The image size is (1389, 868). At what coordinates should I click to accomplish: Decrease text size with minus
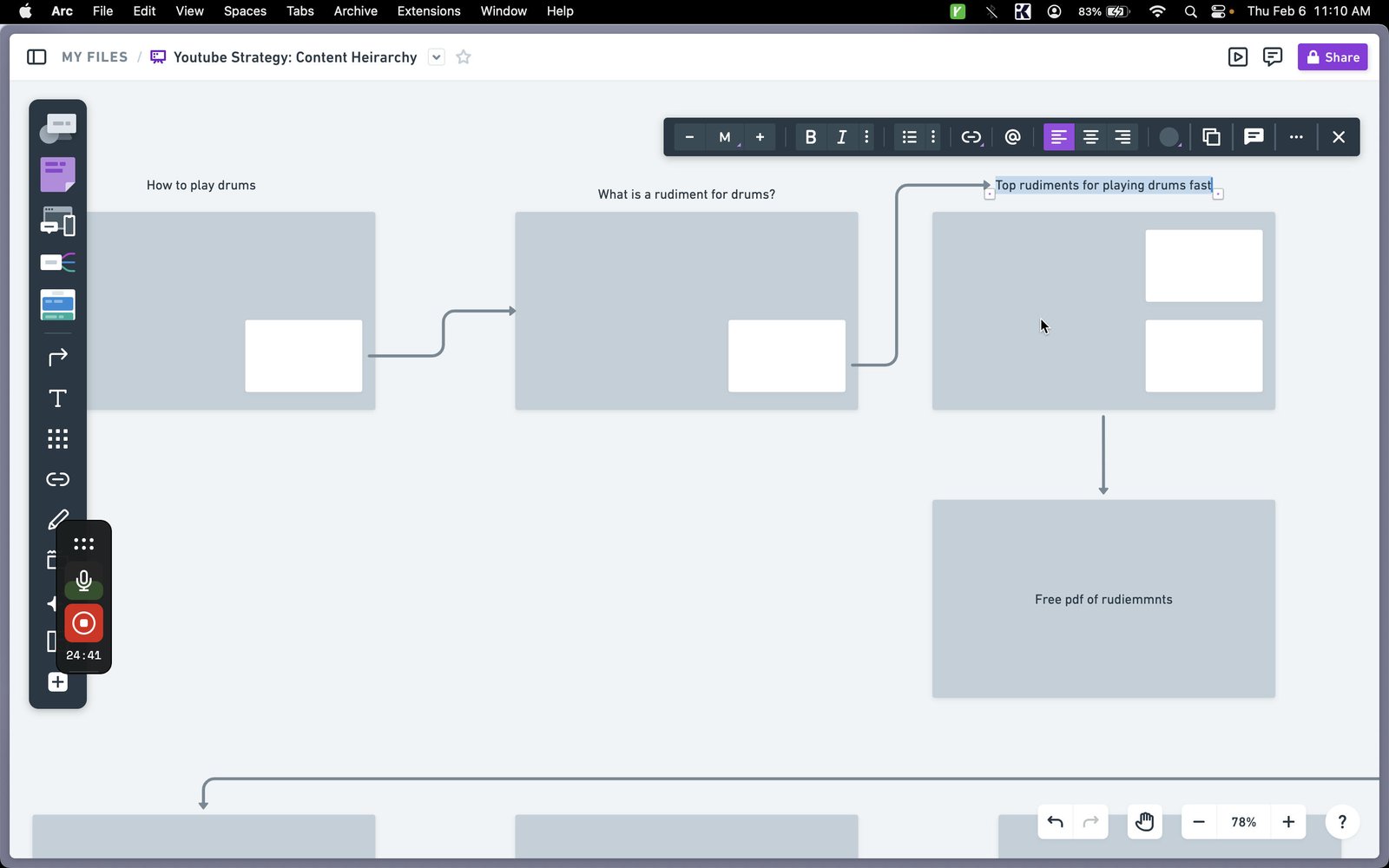tap(689, 137)
